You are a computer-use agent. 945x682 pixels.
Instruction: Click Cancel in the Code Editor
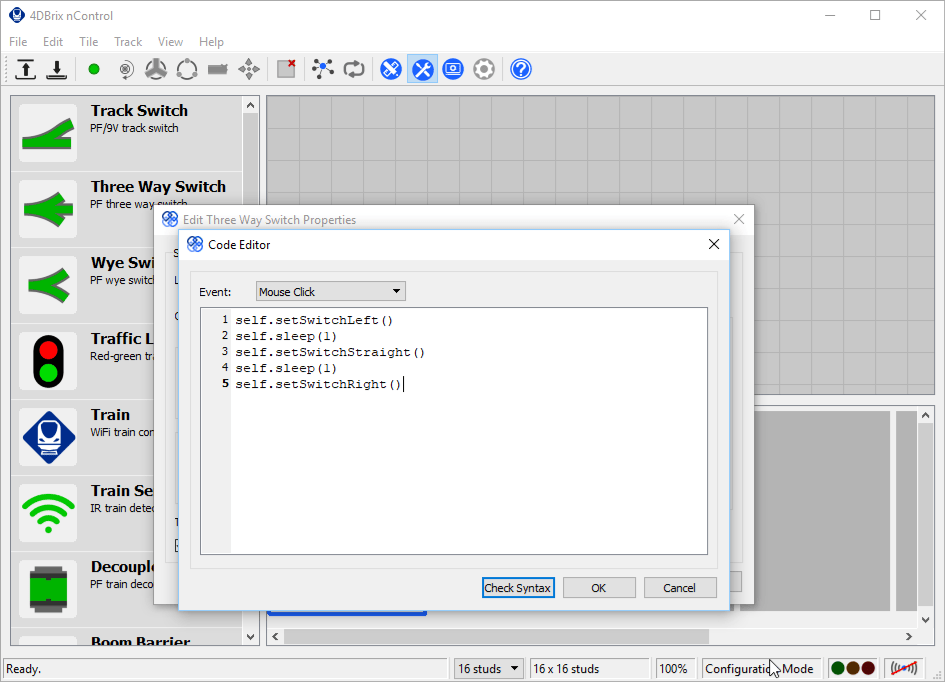(679, 588)
